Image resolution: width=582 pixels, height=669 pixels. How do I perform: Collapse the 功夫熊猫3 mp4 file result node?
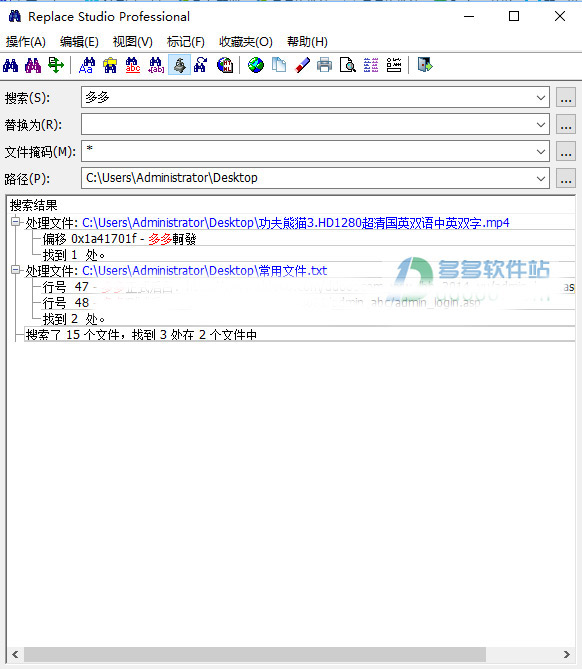16,221
